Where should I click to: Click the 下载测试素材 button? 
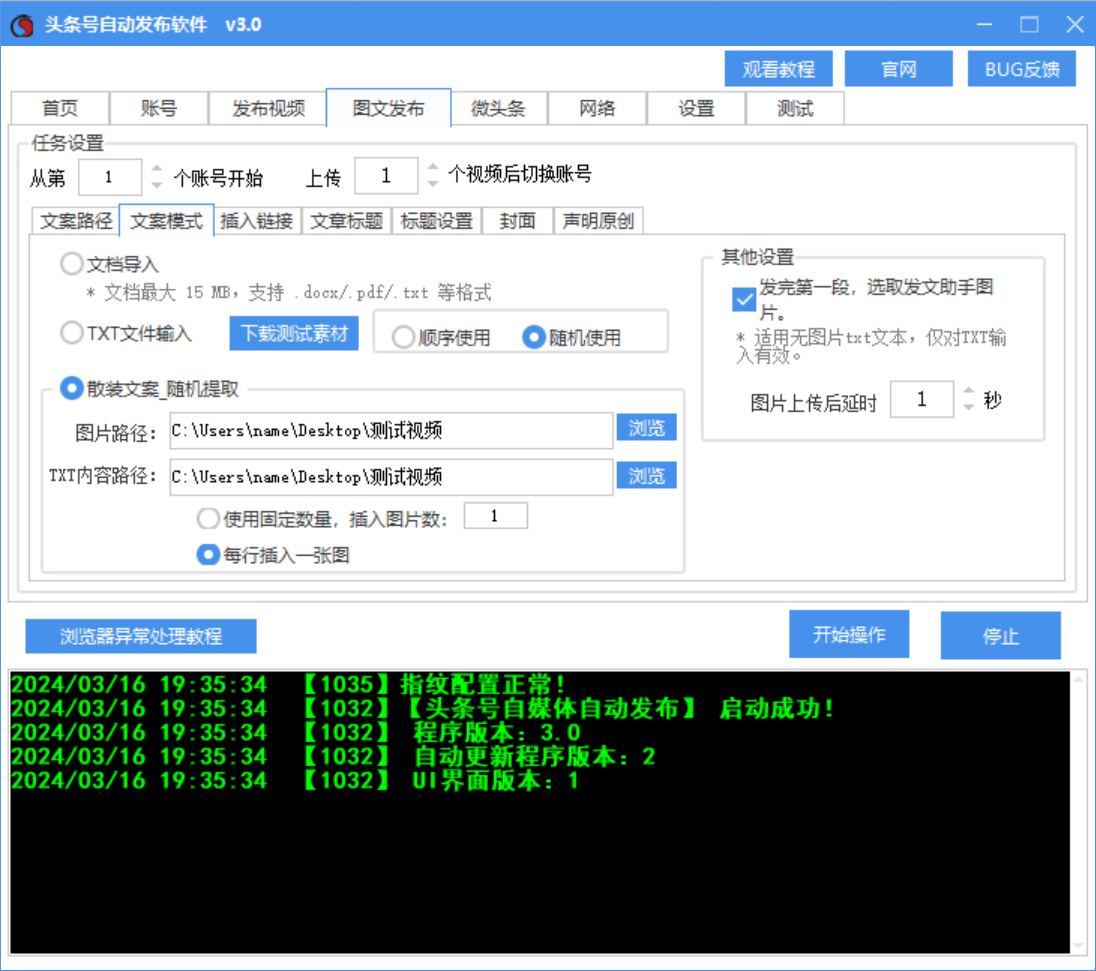click(294, 333)
